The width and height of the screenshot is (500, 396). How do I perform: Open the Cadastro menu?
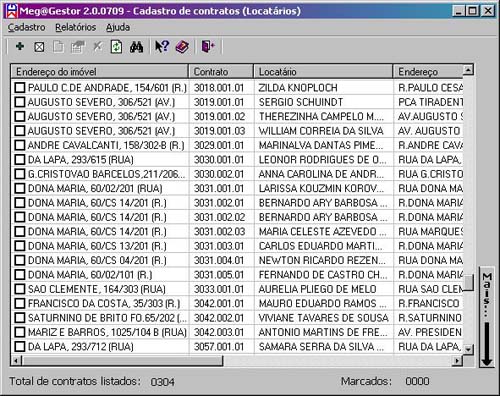(27, 27)
